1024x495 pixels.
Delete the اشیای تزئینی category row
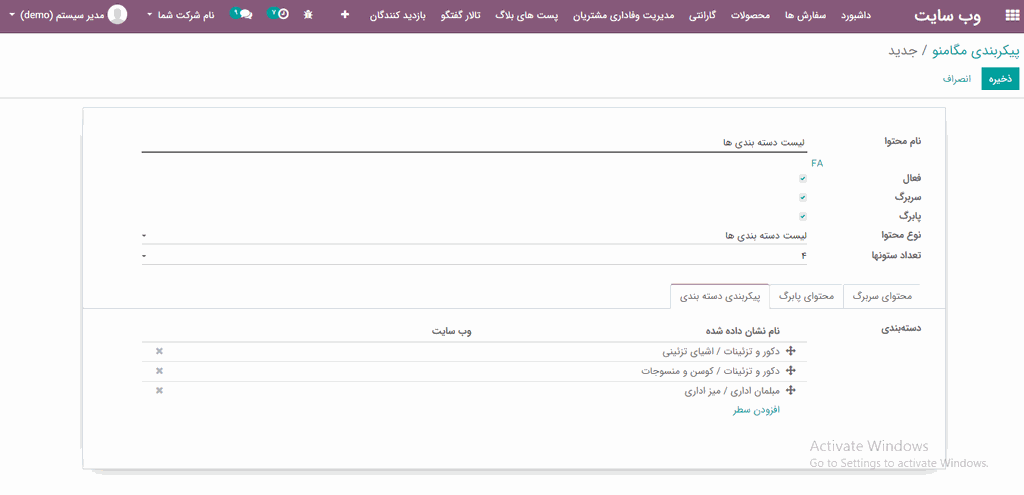click(x=159, y=351)
